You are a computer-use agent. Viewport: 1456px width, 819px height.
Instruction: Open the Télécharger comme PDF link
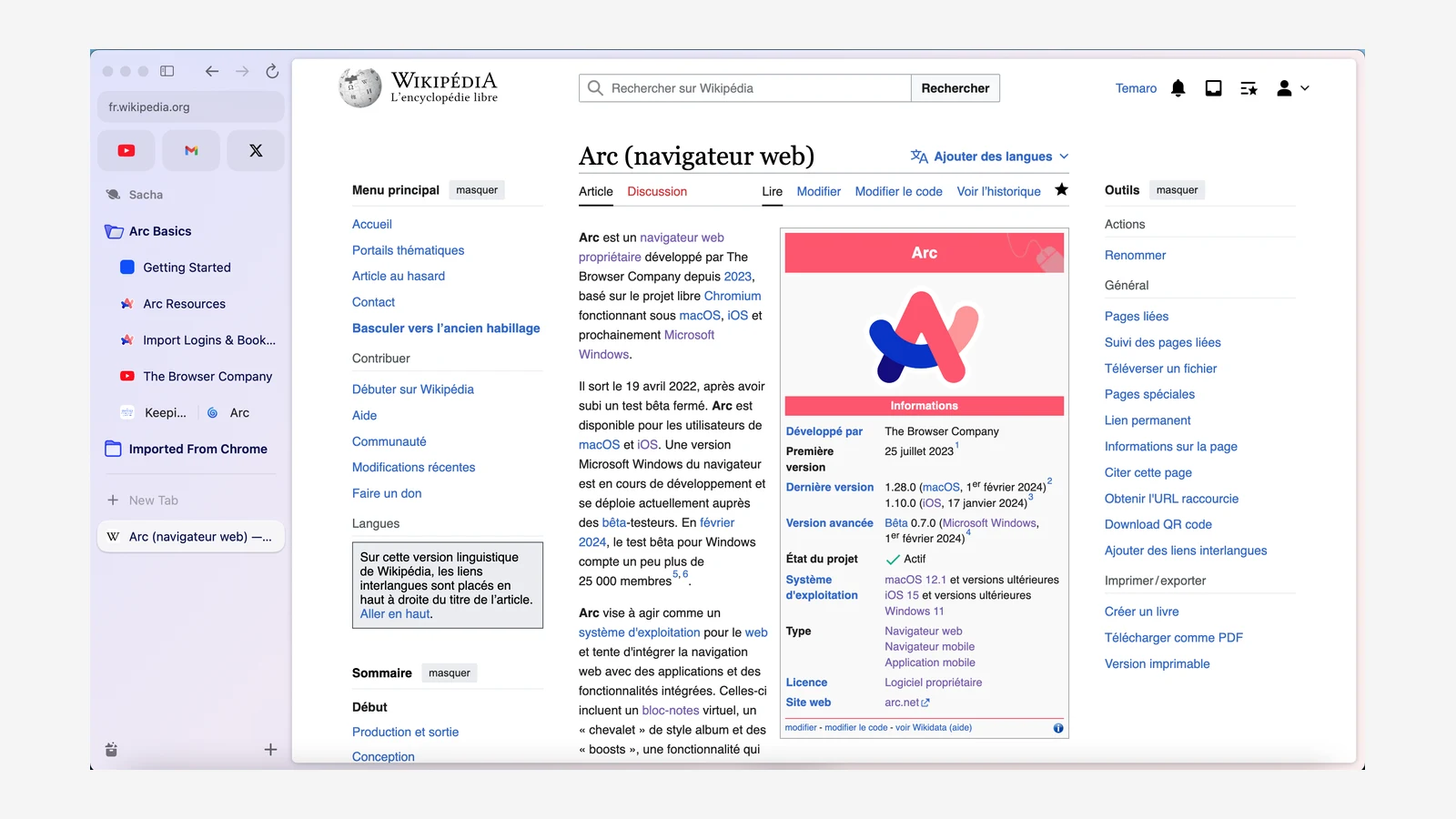pos(1174,638)
